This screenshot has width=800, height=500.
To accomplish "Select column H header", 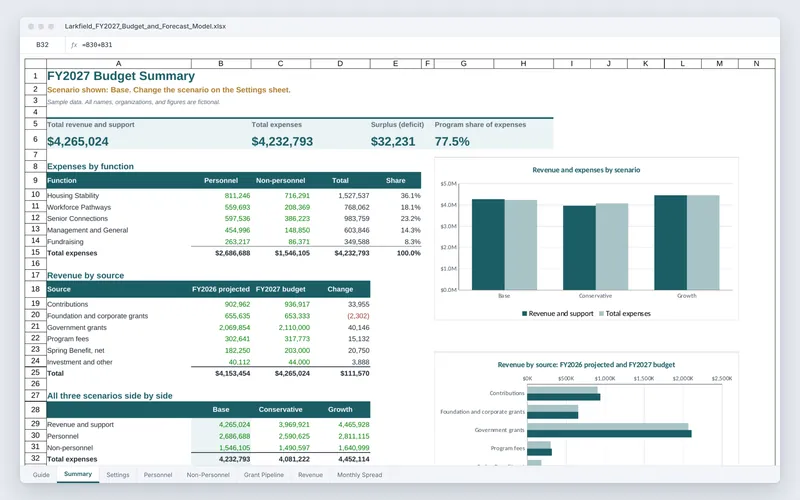I will pos(523,64).
